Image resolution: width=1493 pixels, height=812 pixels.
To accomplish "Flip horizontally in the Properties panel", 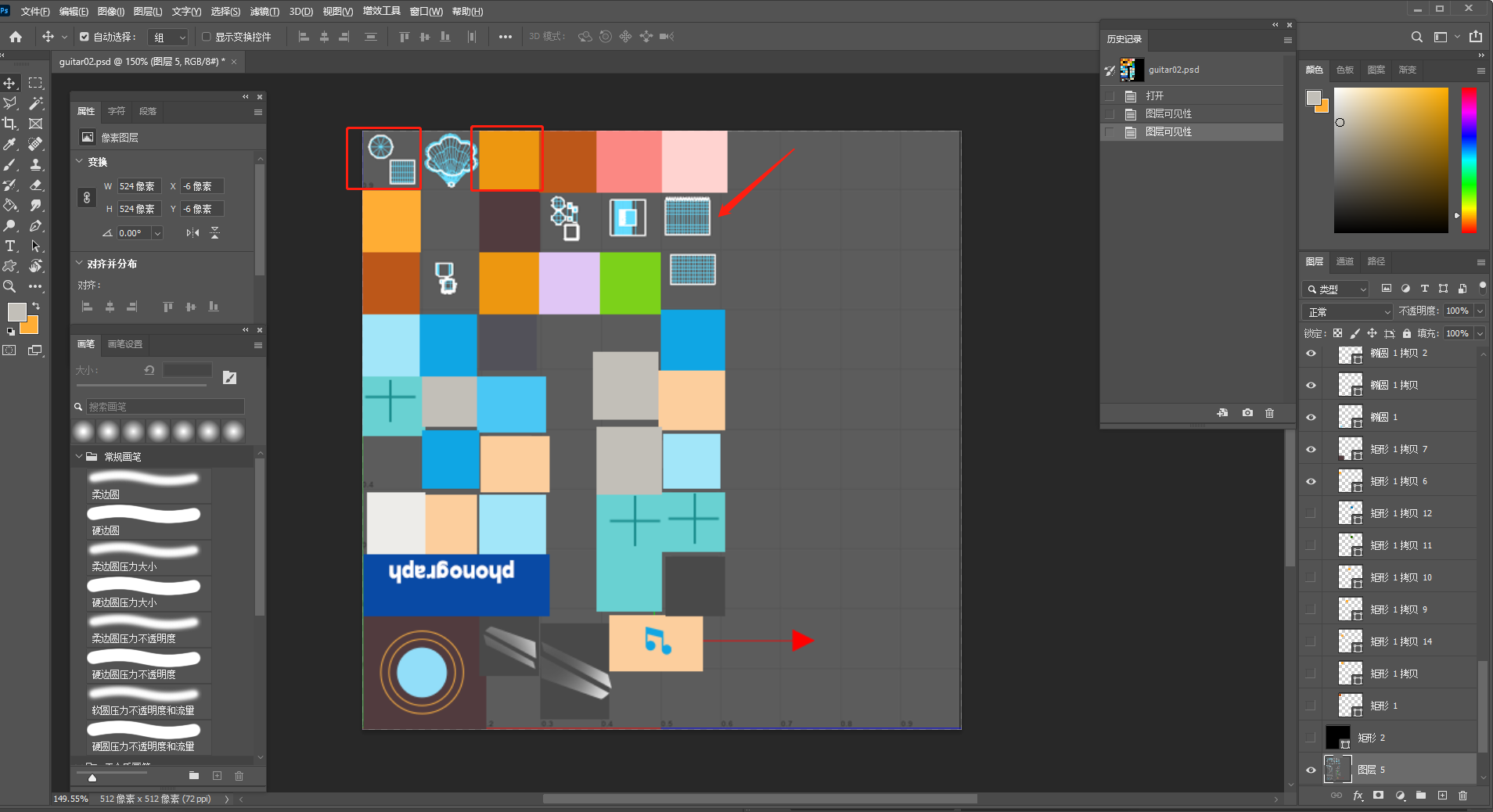I will (192, 233).
